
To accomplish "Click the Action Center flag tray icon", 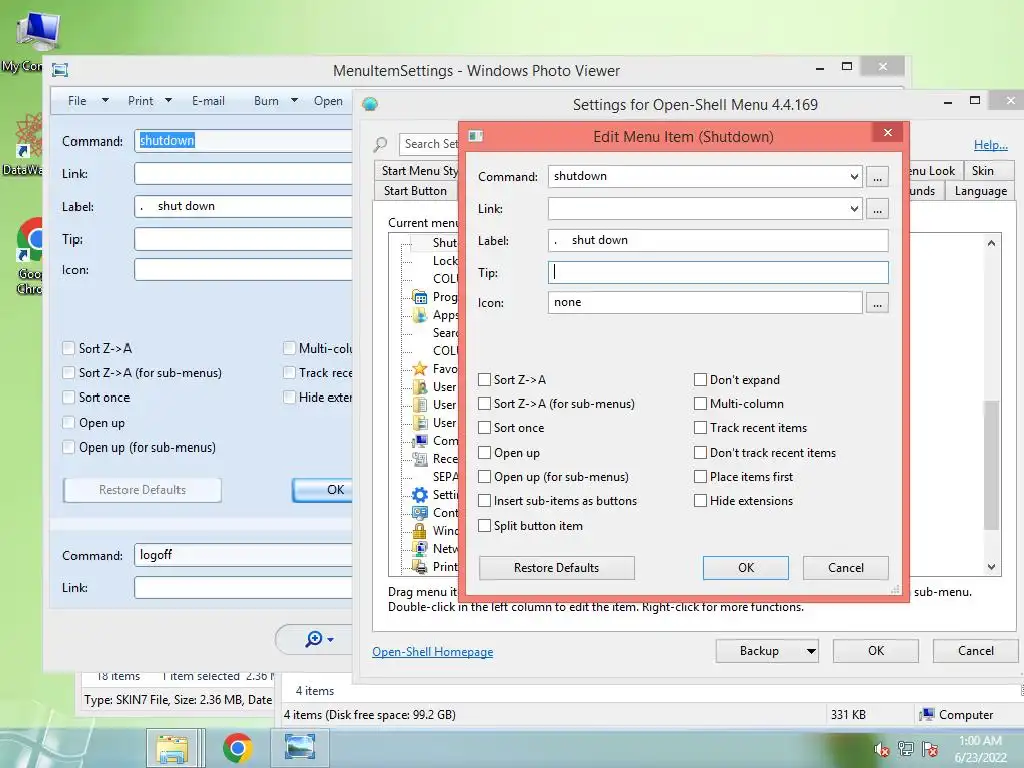I will click(930, 749).
